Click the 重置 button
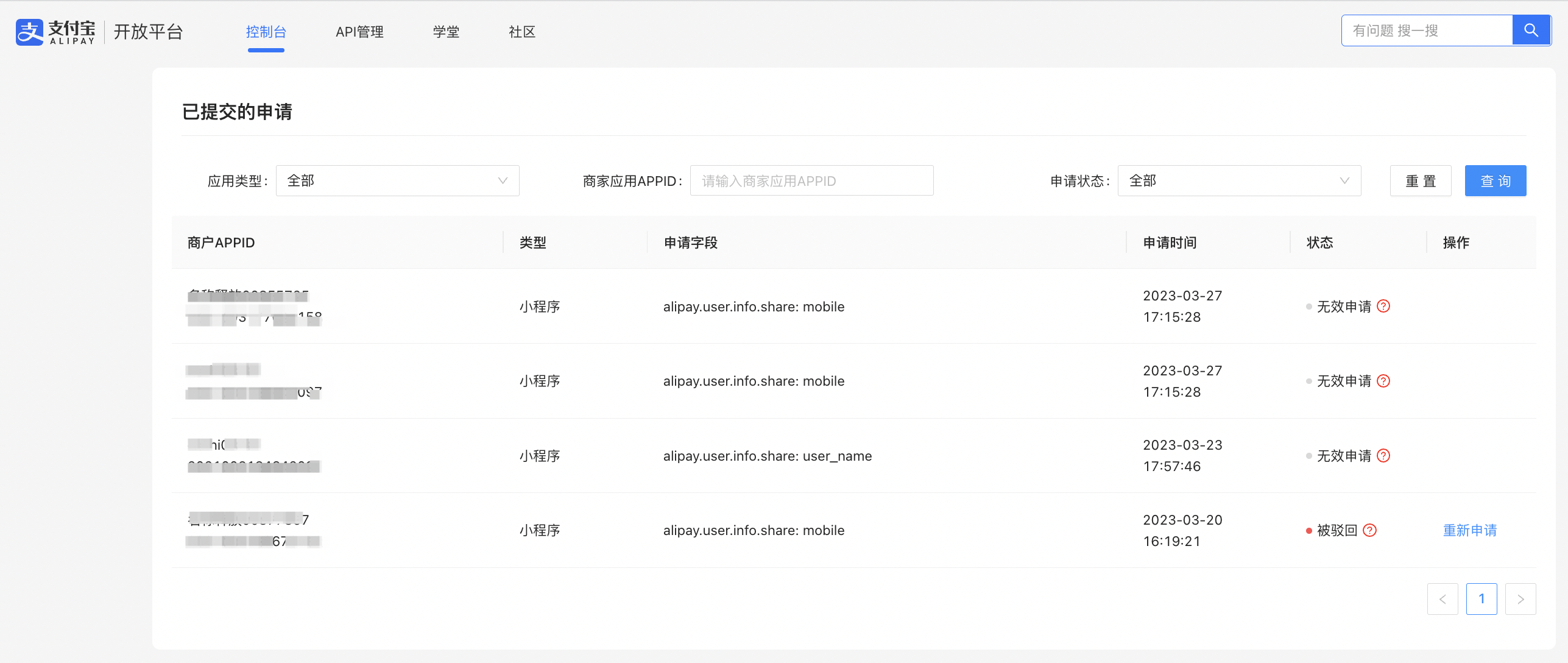The image size is (1568, 663). click(x=1420, y=180)
